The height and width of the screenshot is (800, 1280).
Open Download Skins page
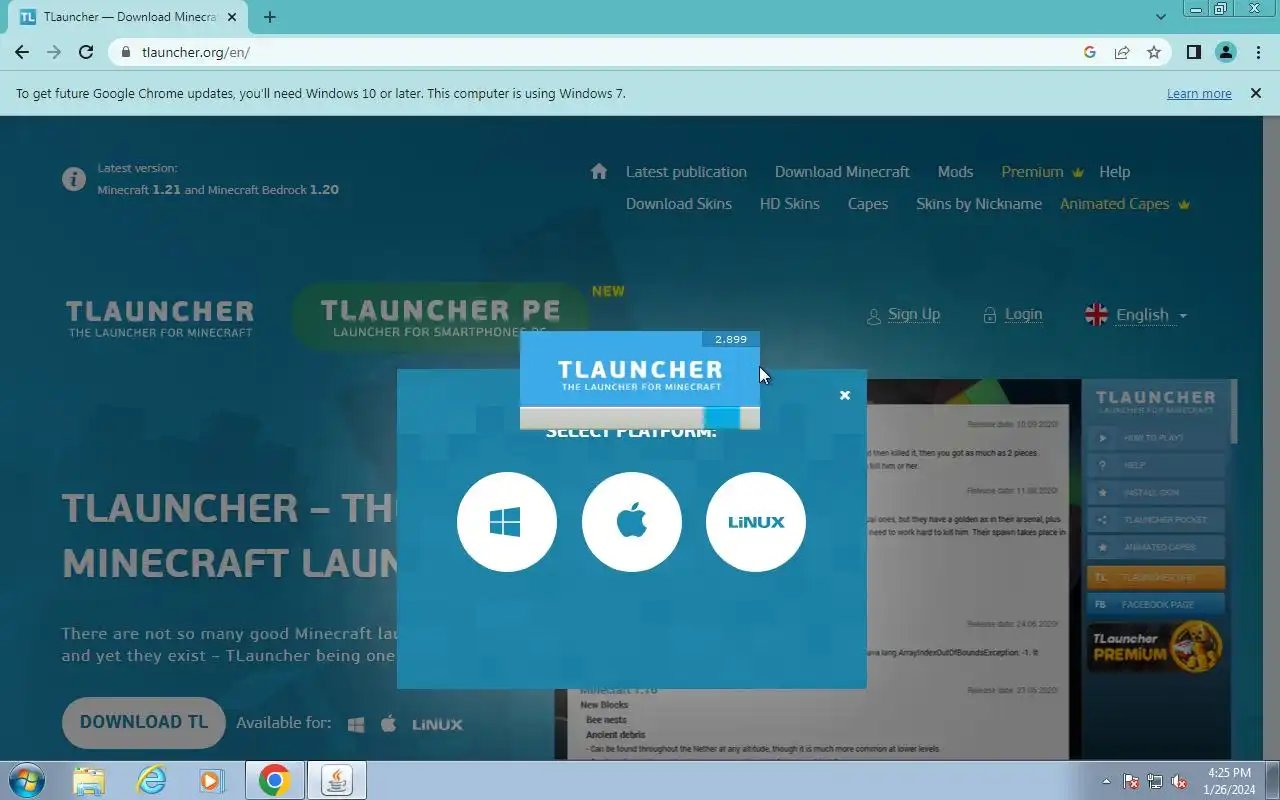click(x=679, y=204)
